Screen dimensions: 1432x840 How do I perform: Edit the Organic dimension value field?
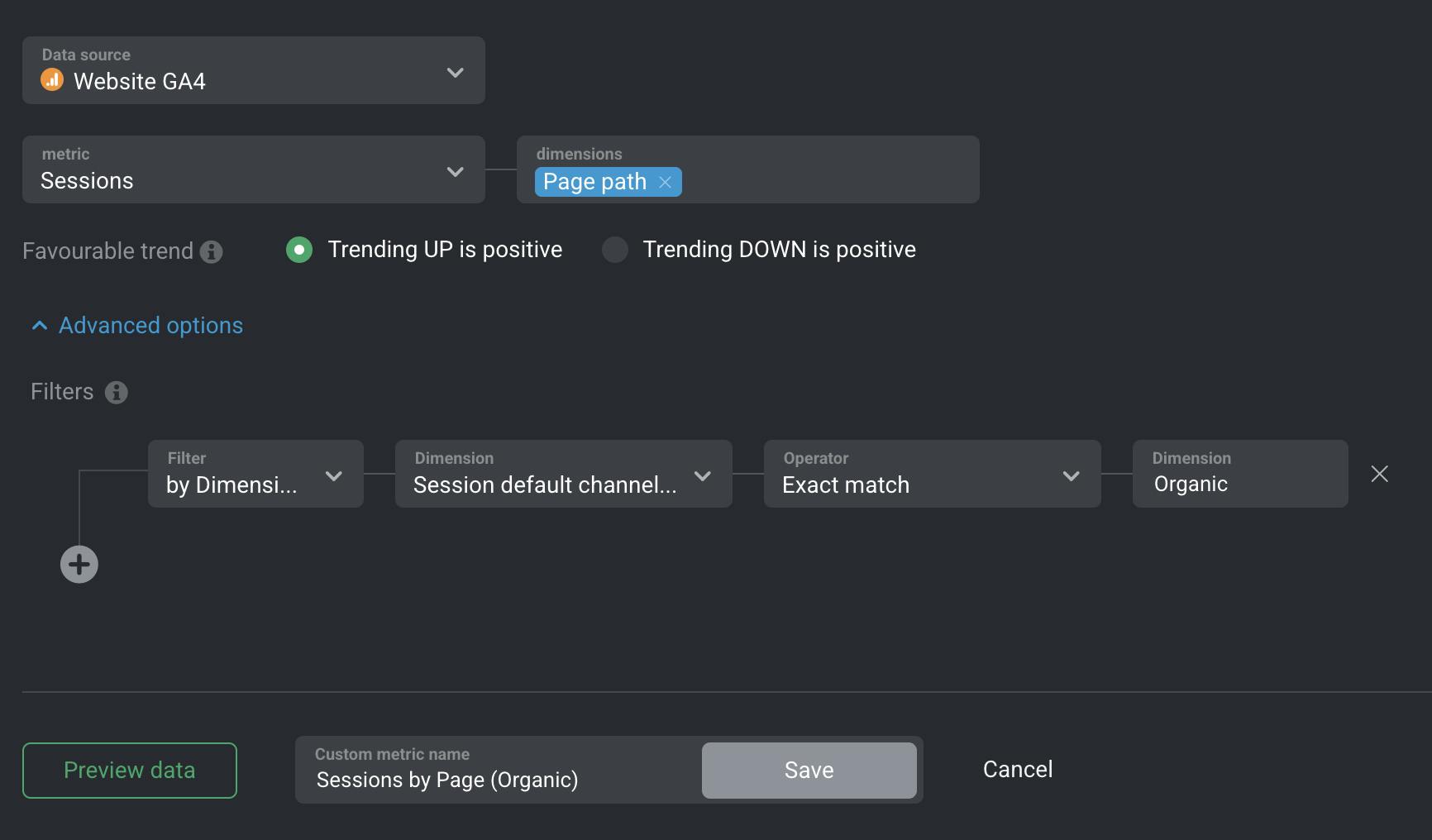tap(1239, 484)
